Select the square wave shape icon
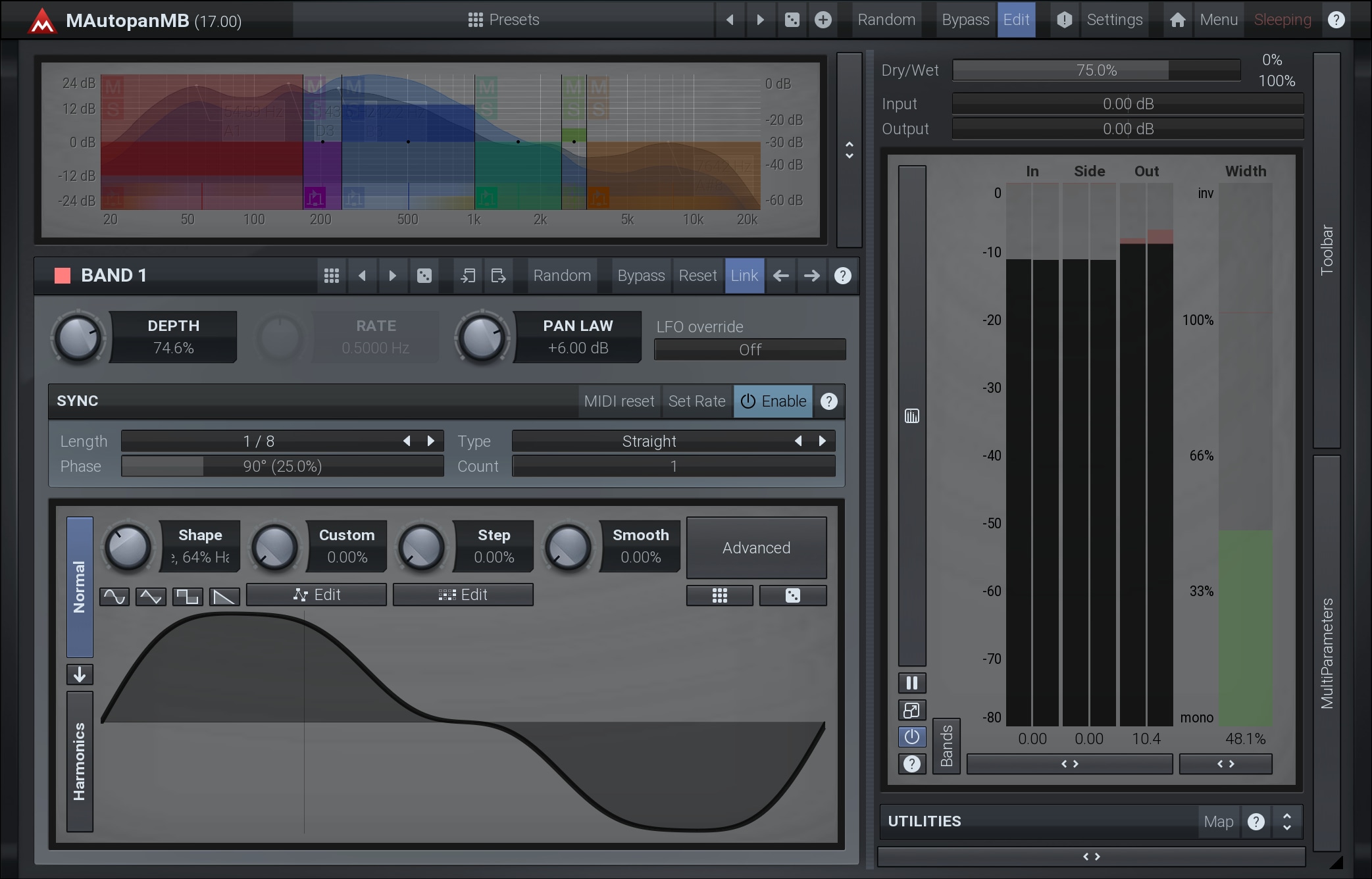The width and height of the screenshot is (1372, 879). [x=188, y=596]
